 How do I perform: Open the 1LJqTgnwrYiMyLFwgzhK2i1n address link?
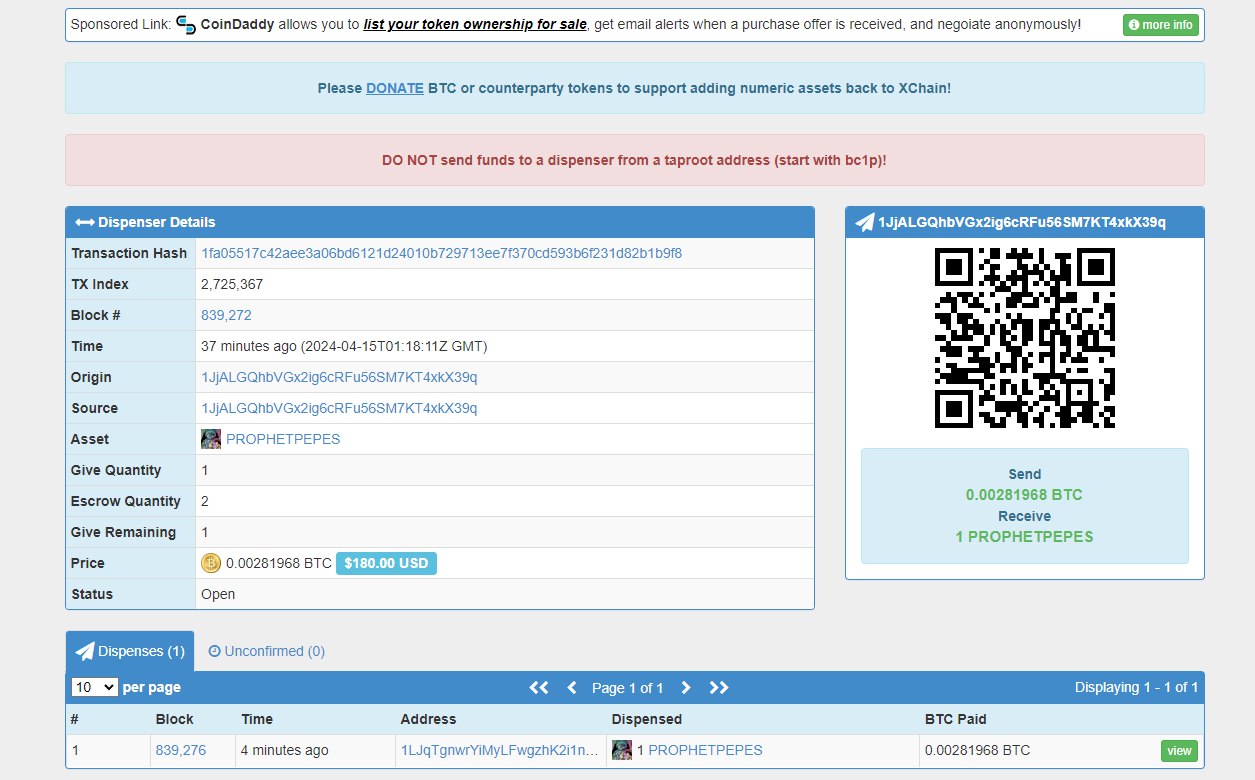point(500,750)
